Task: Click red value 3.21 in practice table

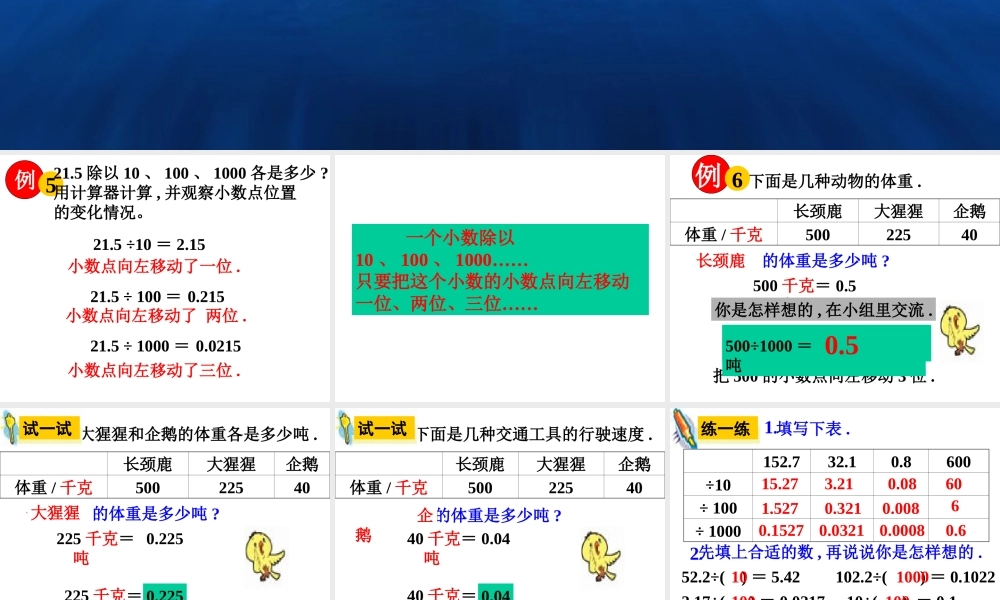Action: coord(838,484)
